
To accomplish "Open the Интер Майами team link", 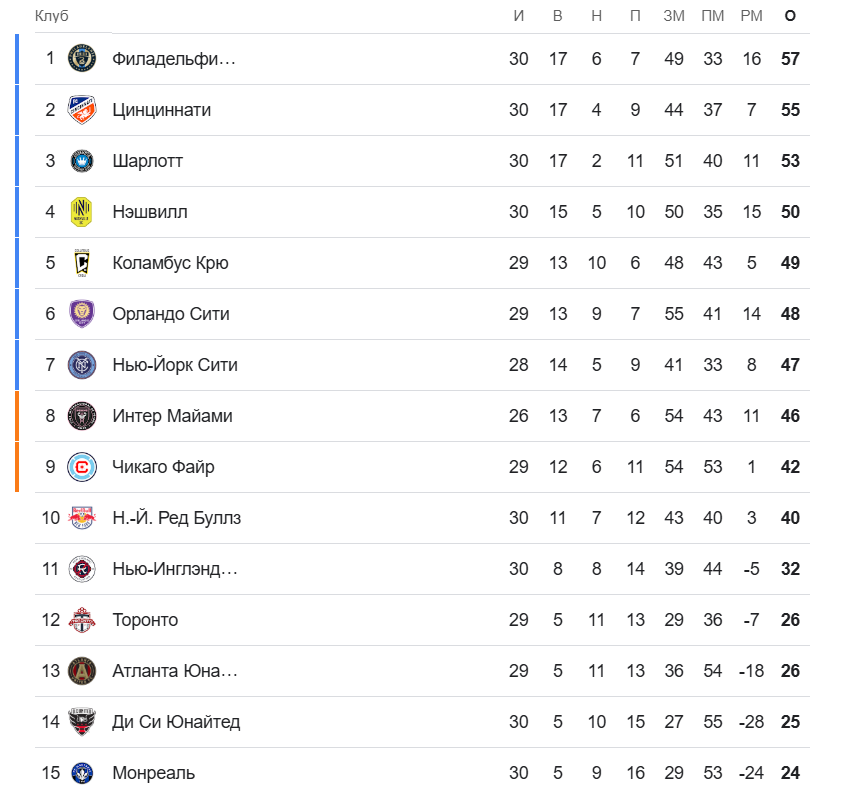I will [x=172, y=416].
